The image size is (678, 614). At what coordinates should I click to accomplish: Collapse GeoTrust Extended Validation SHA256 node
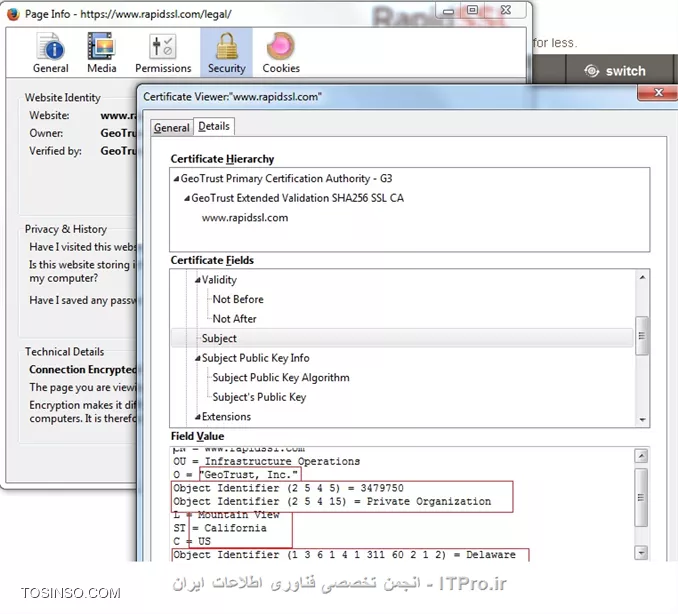187,198
